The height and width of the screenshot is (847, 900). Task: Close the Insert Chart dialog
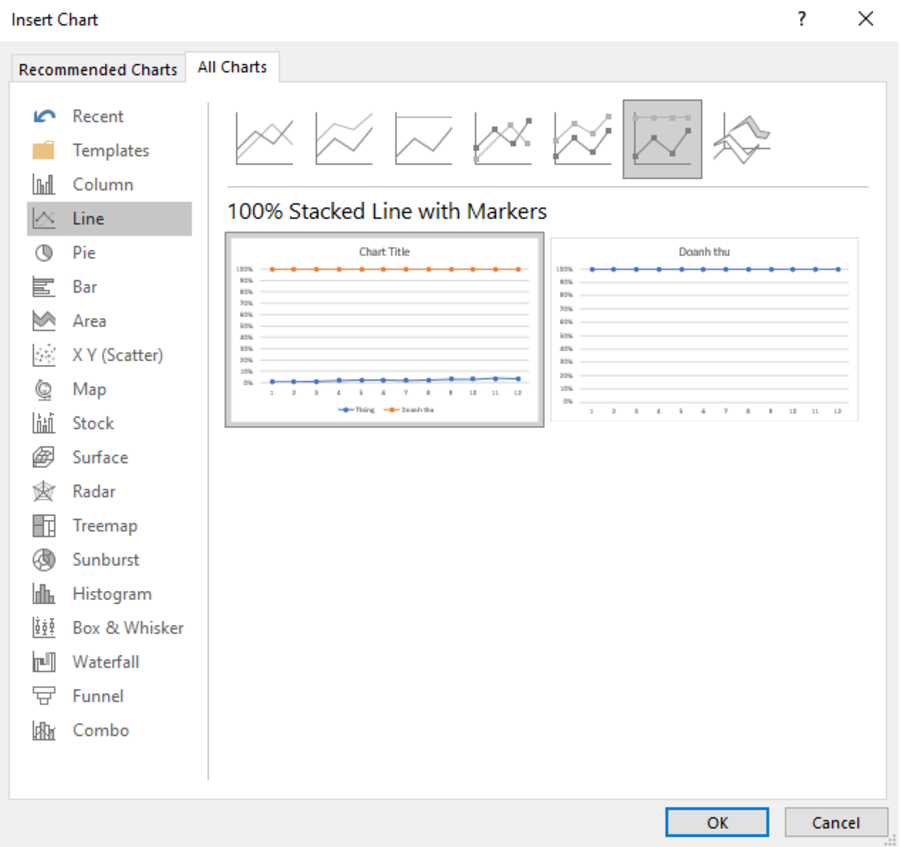tap(866, 20)
